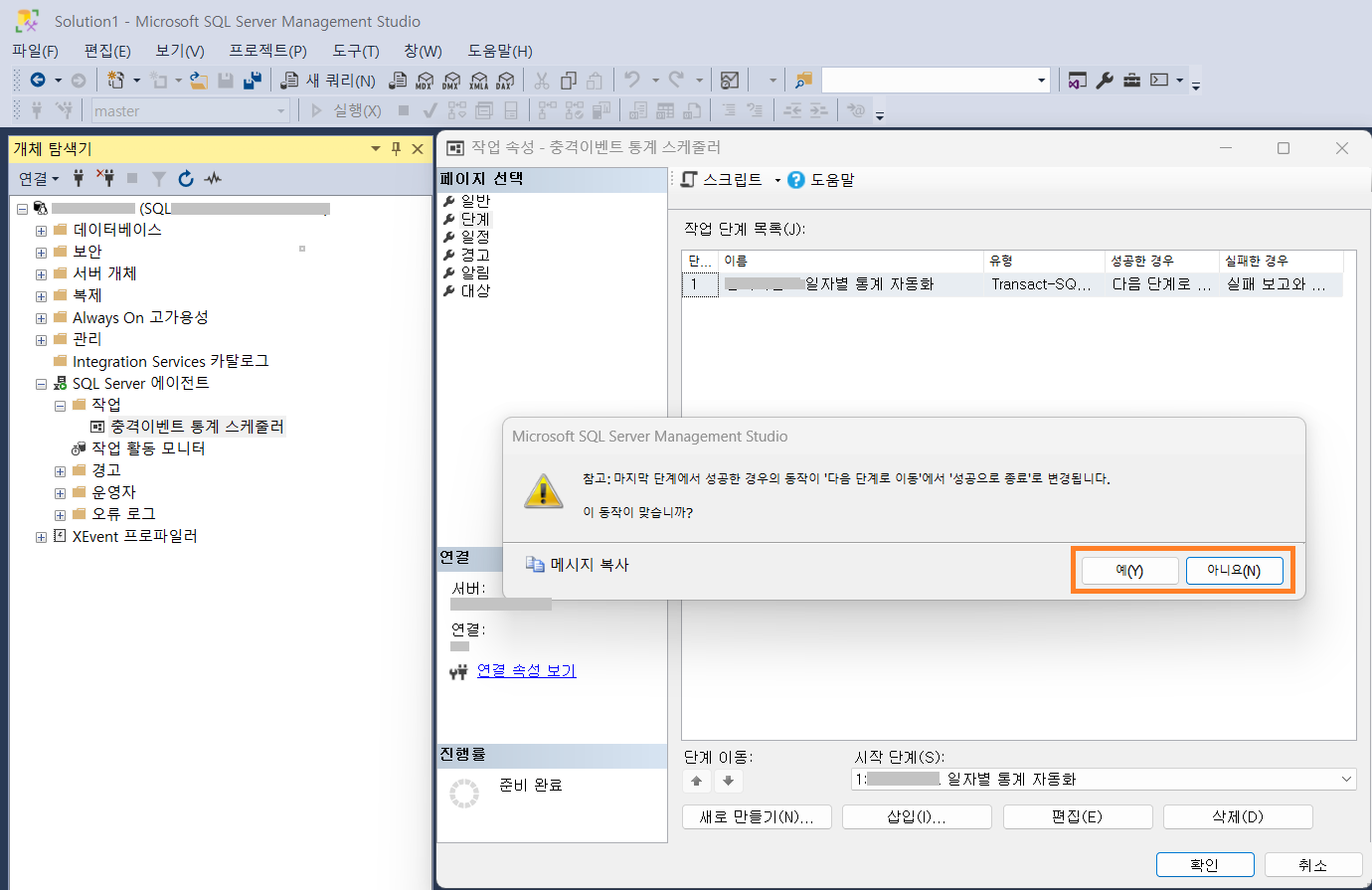Click the MDX query icon
This screenshot has height=890, width=1372.
tap(425, 81)
